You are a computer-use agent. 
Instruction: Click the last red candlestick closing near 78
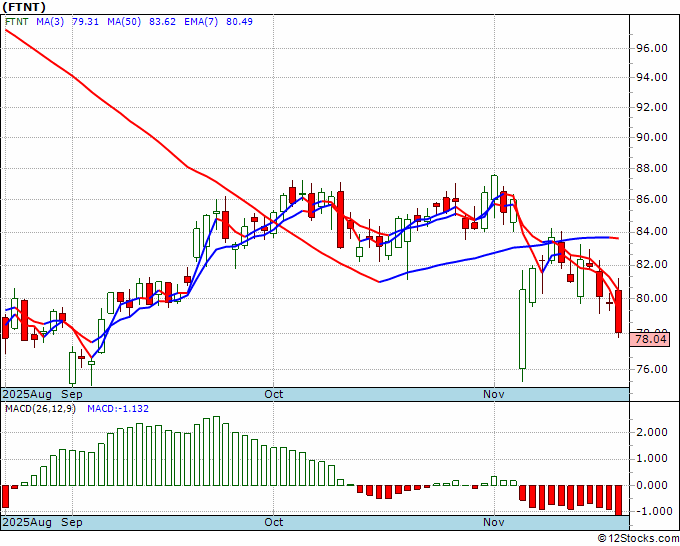[618, 312]
